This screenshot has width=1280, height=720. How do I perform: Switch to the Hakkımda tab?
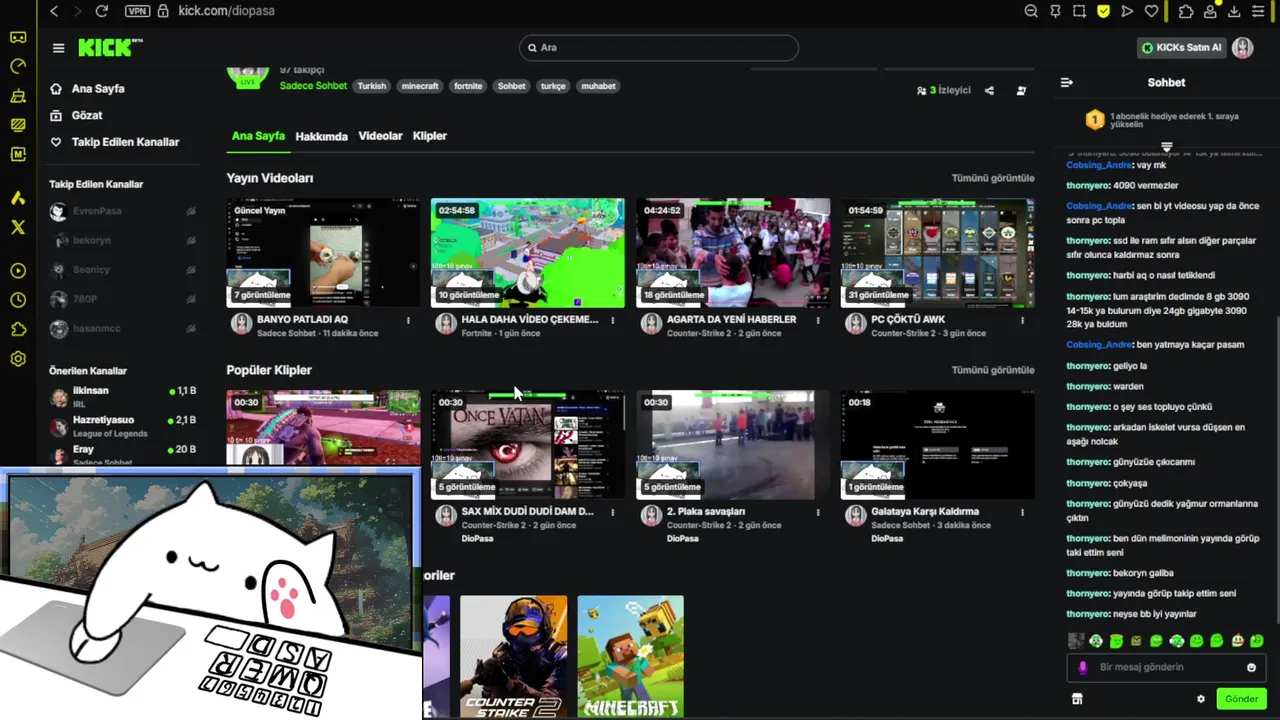tap(321, 136)
